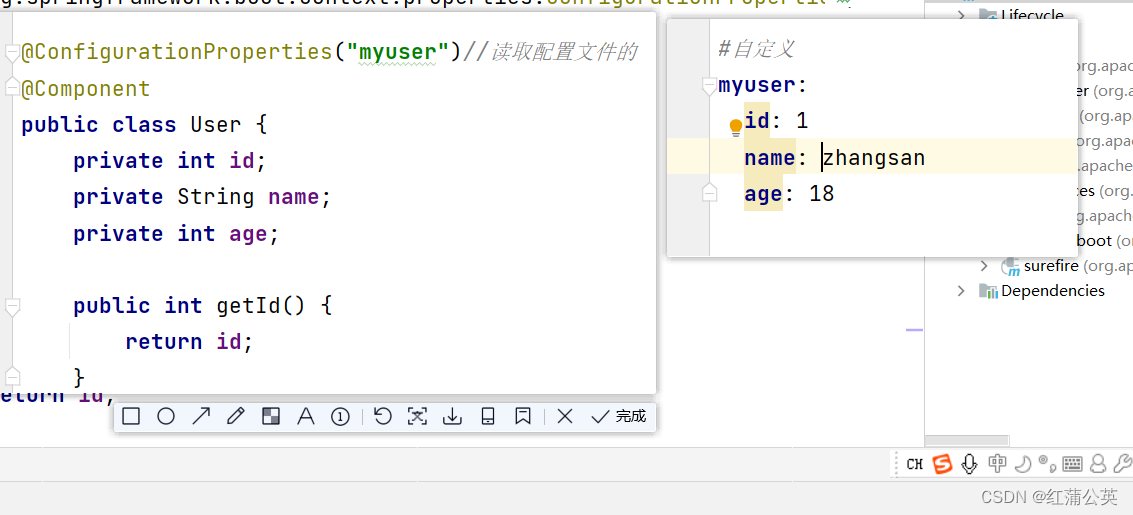Click the id key in YAML
This screenshot has width=1133, height=515.
757,121
